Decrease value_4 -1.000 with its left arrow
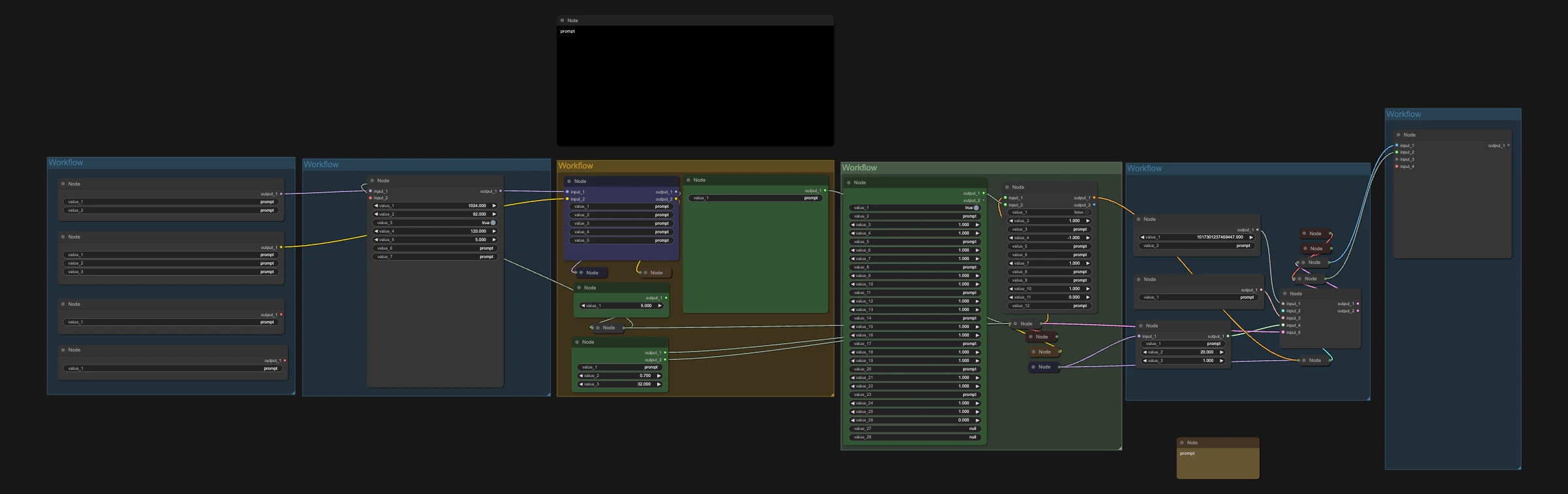 1011,238
